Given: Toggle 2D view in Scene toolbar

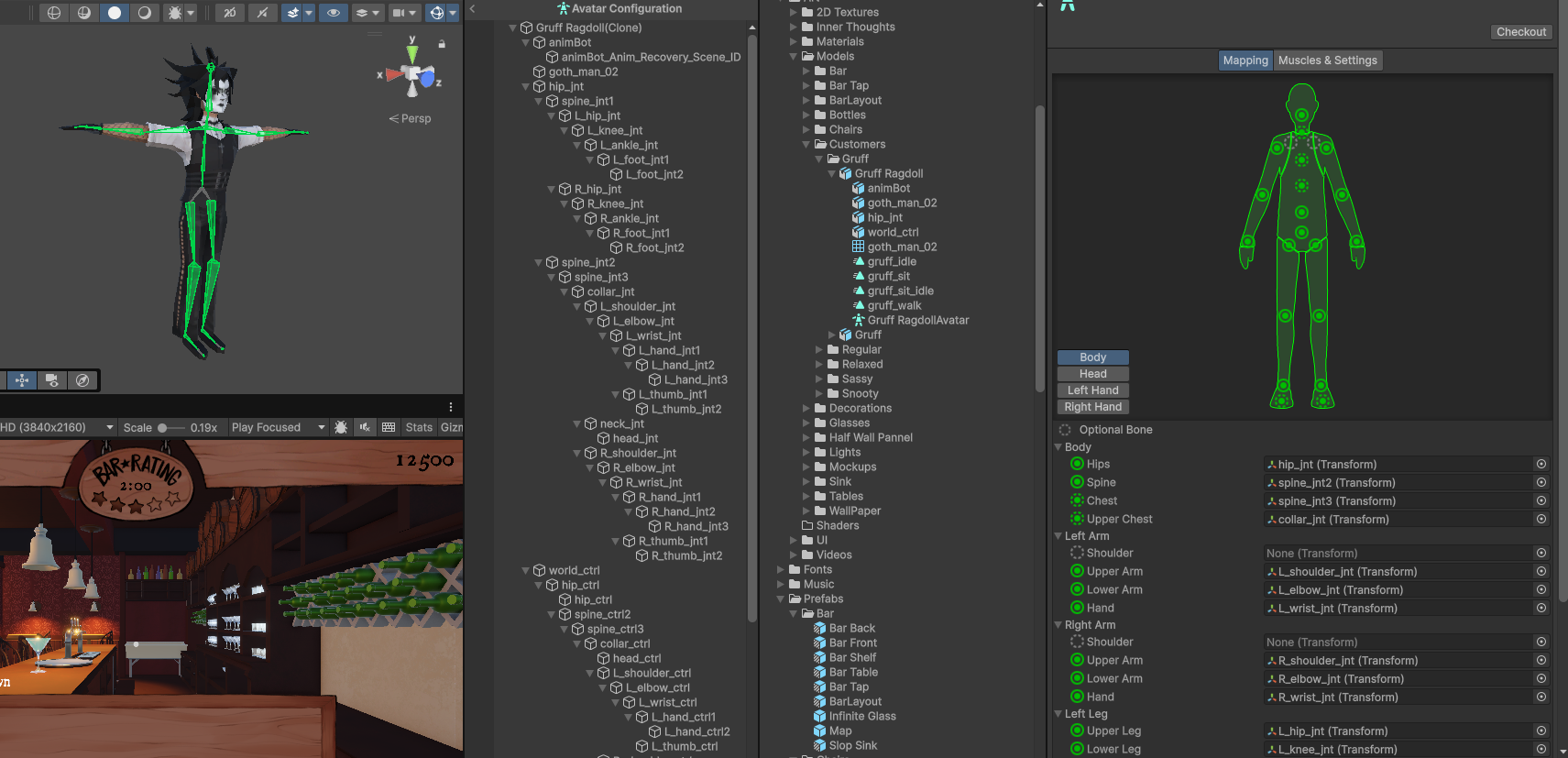Looking at the screenshot, I should pos(229,13).
